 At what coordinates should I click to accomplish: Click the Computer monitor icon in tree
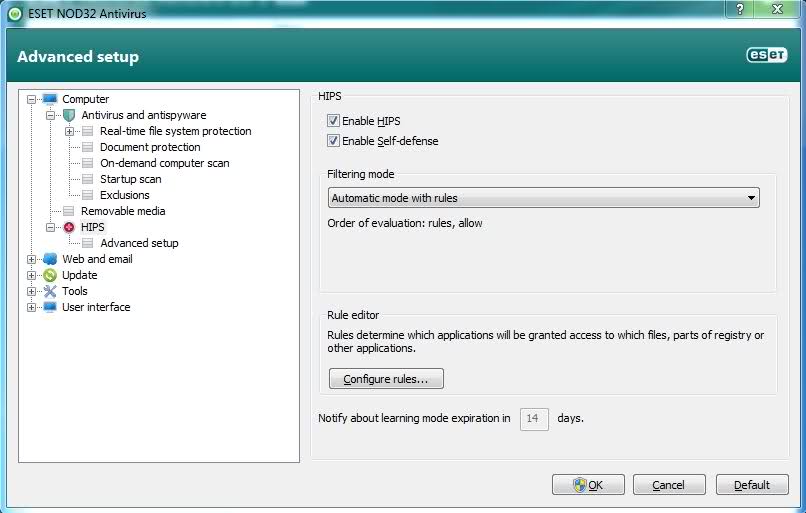(x=50, y=99)
